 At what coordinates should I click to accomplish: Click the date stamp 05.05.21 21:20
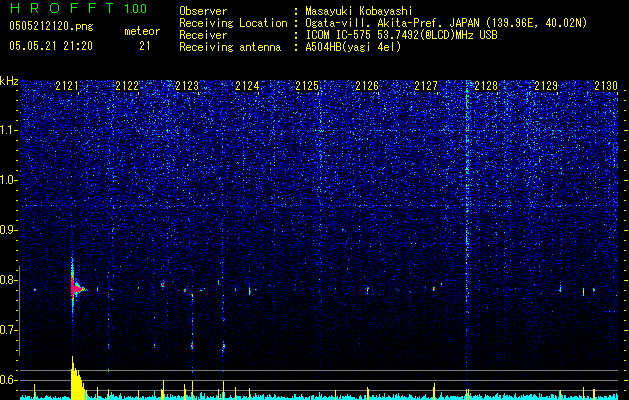pos(51,46)
